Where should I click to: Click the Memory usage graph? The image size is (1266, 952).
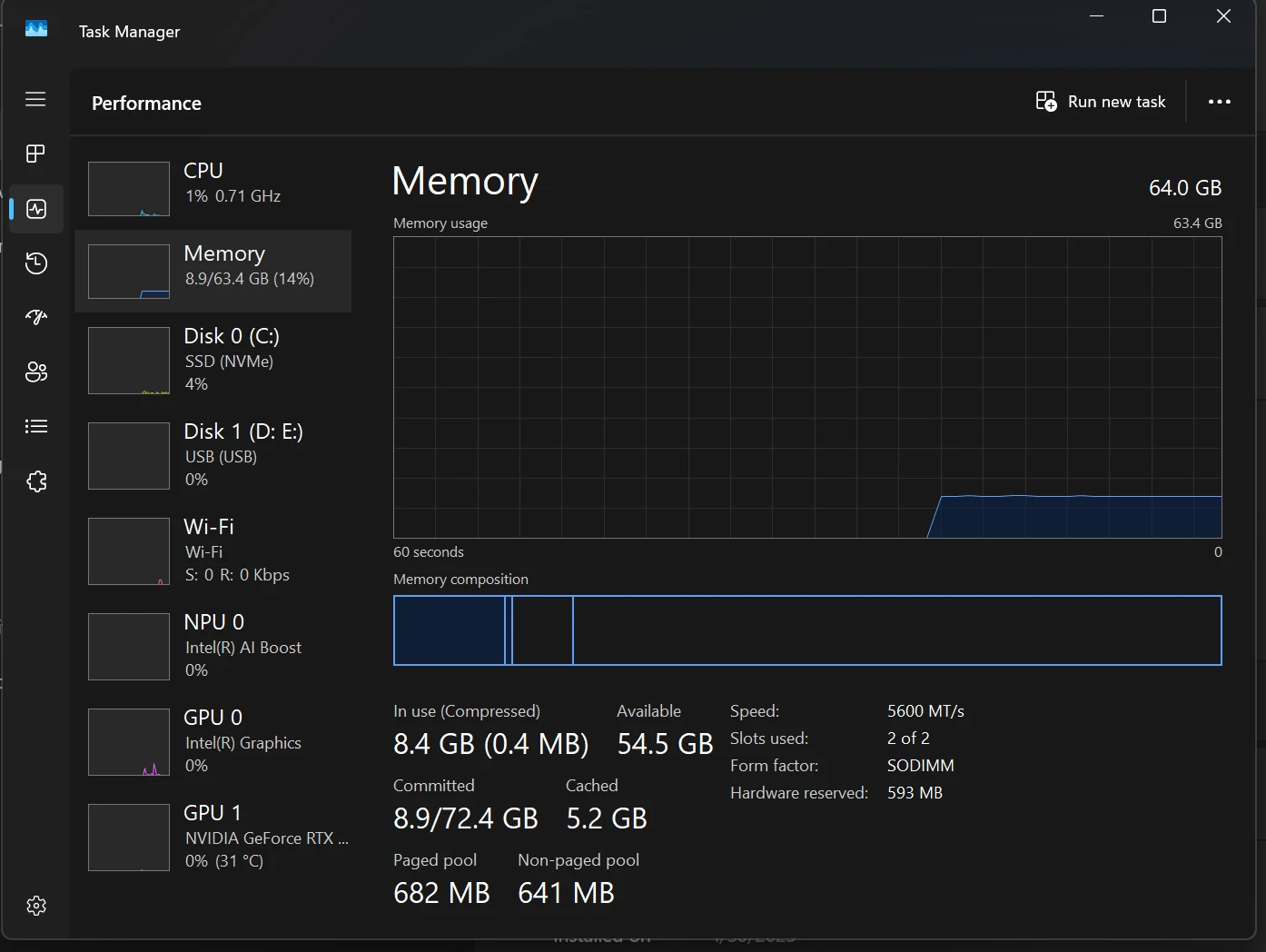point(806,387)
